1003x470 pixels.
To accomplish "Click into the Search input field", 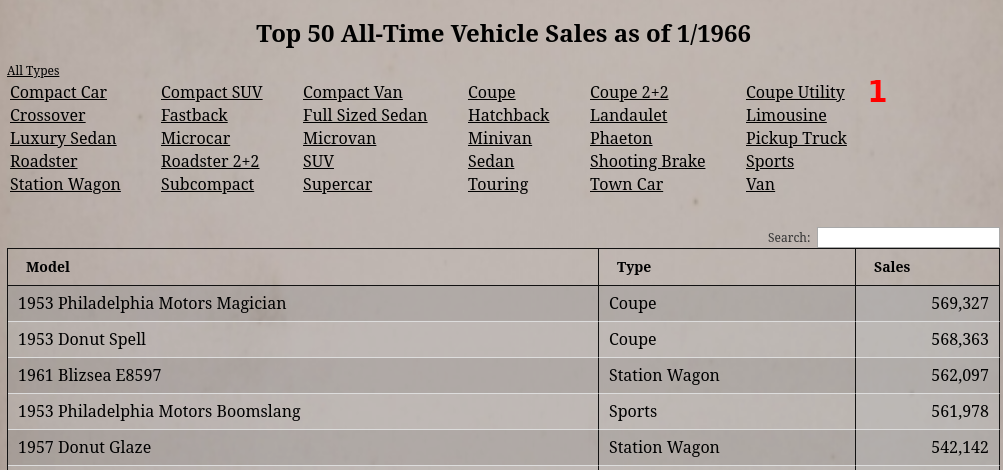I will point(907,238).
